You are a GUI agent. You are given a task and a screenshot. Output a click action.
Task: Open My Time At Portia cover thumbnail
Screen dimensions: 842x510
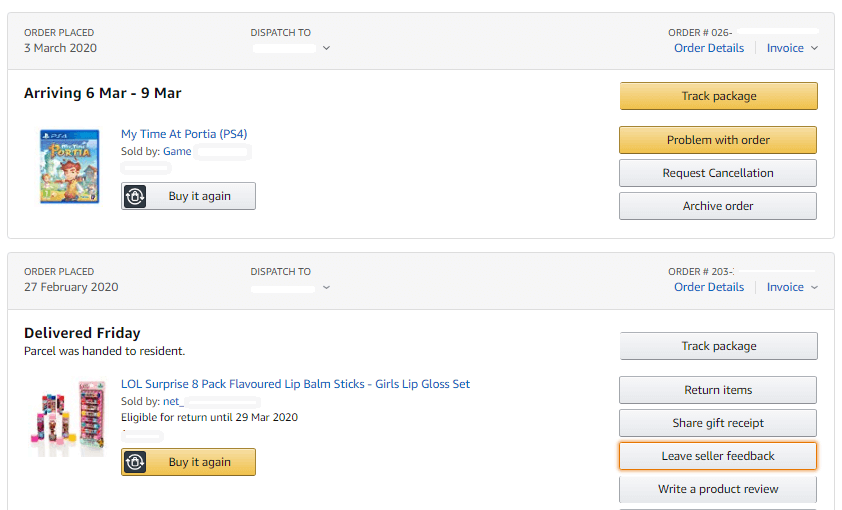coord(69,165)
